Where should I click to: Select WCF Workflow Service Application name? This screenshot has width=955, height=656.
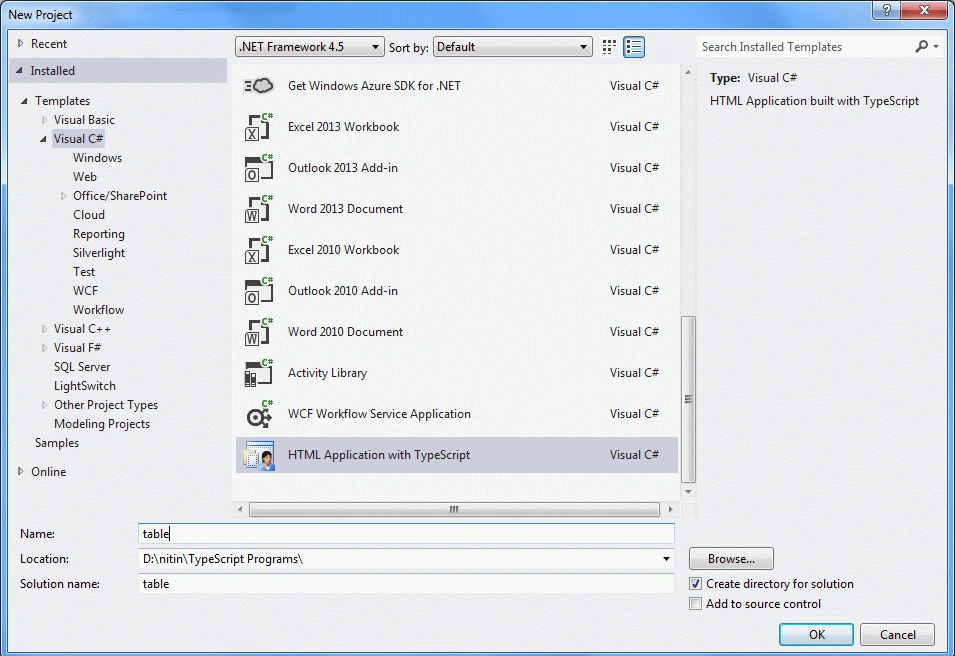click(x=379, y=414)
